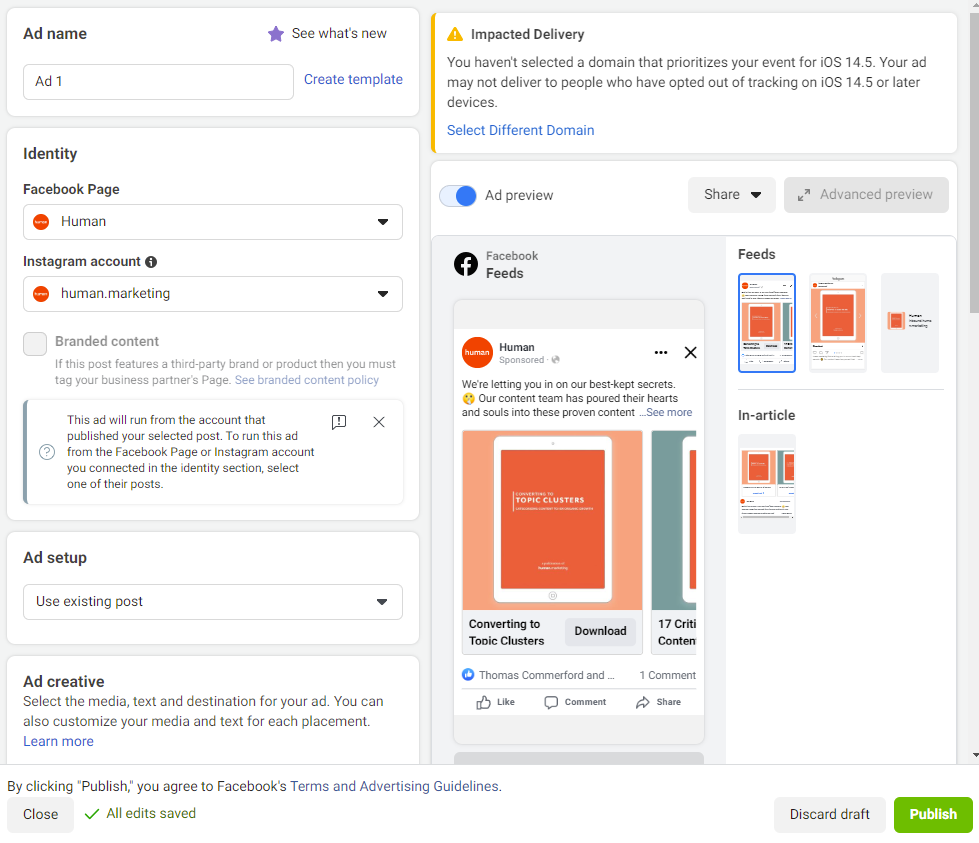The width and height of the screenshot is (979, 843).
Task: Click the Download button on the carousel card
Action: [601, 631]
